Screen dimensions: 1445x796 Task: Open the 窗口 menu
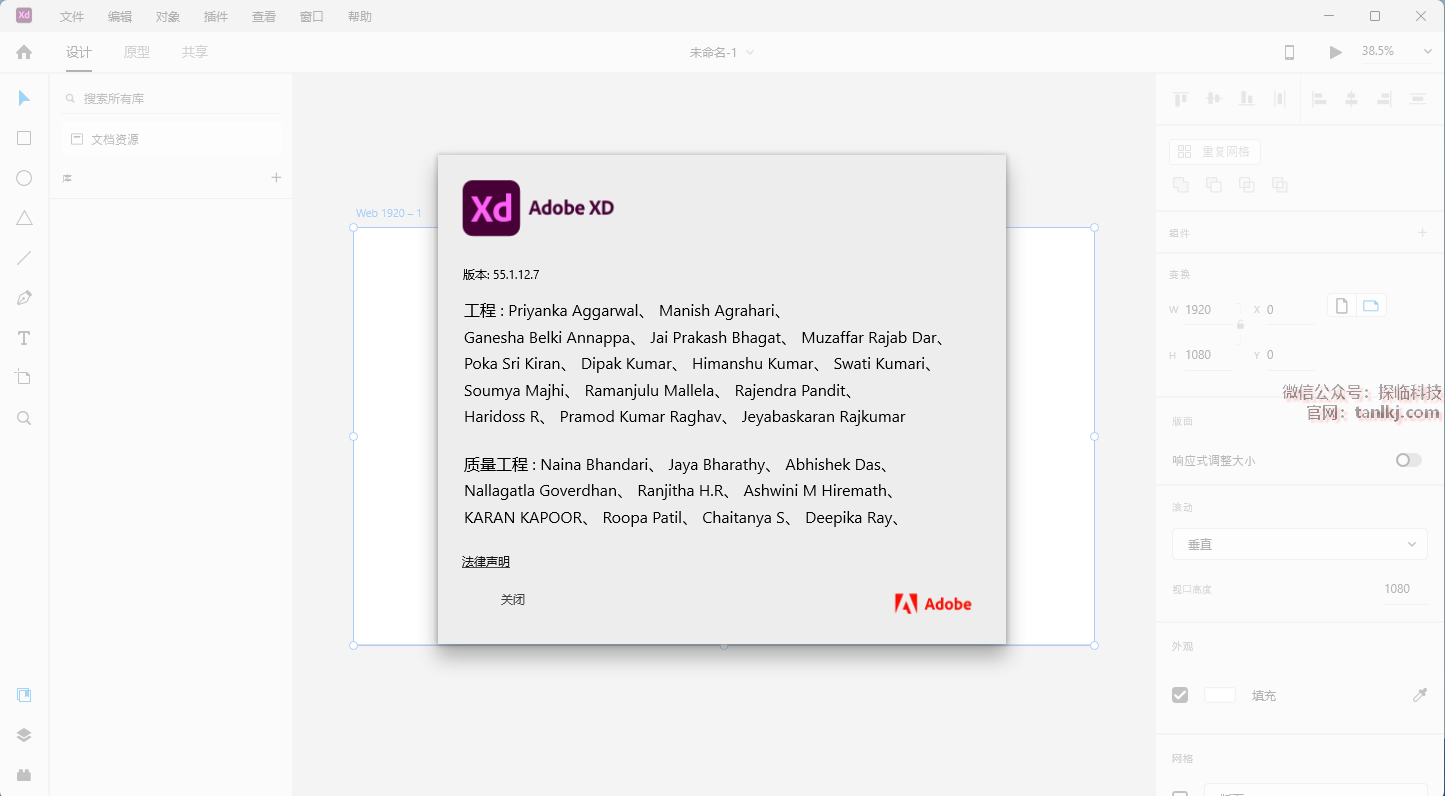[312, 17]
